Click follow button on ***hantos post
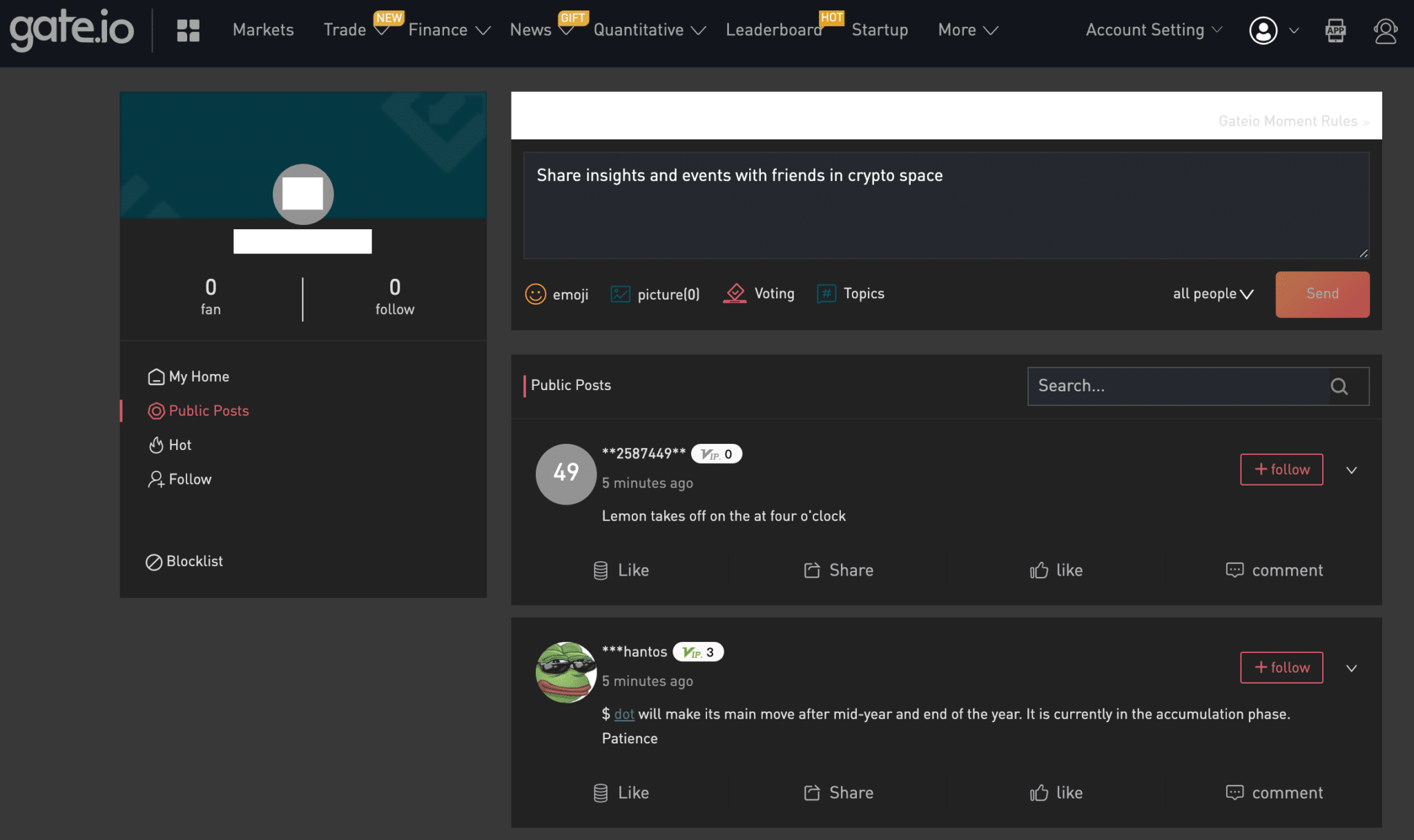This screenshot has width=1414, height=840. pos(1282,667)
